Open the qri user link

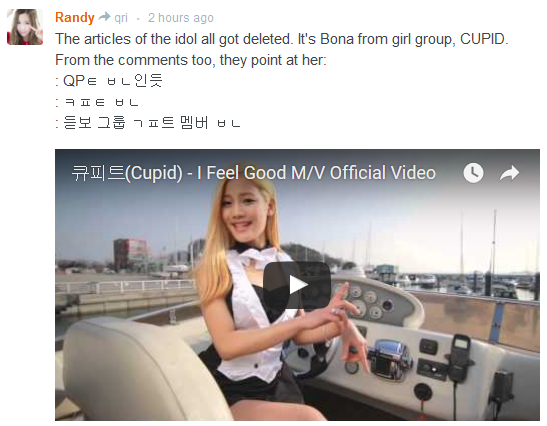[x=121, y=18]
